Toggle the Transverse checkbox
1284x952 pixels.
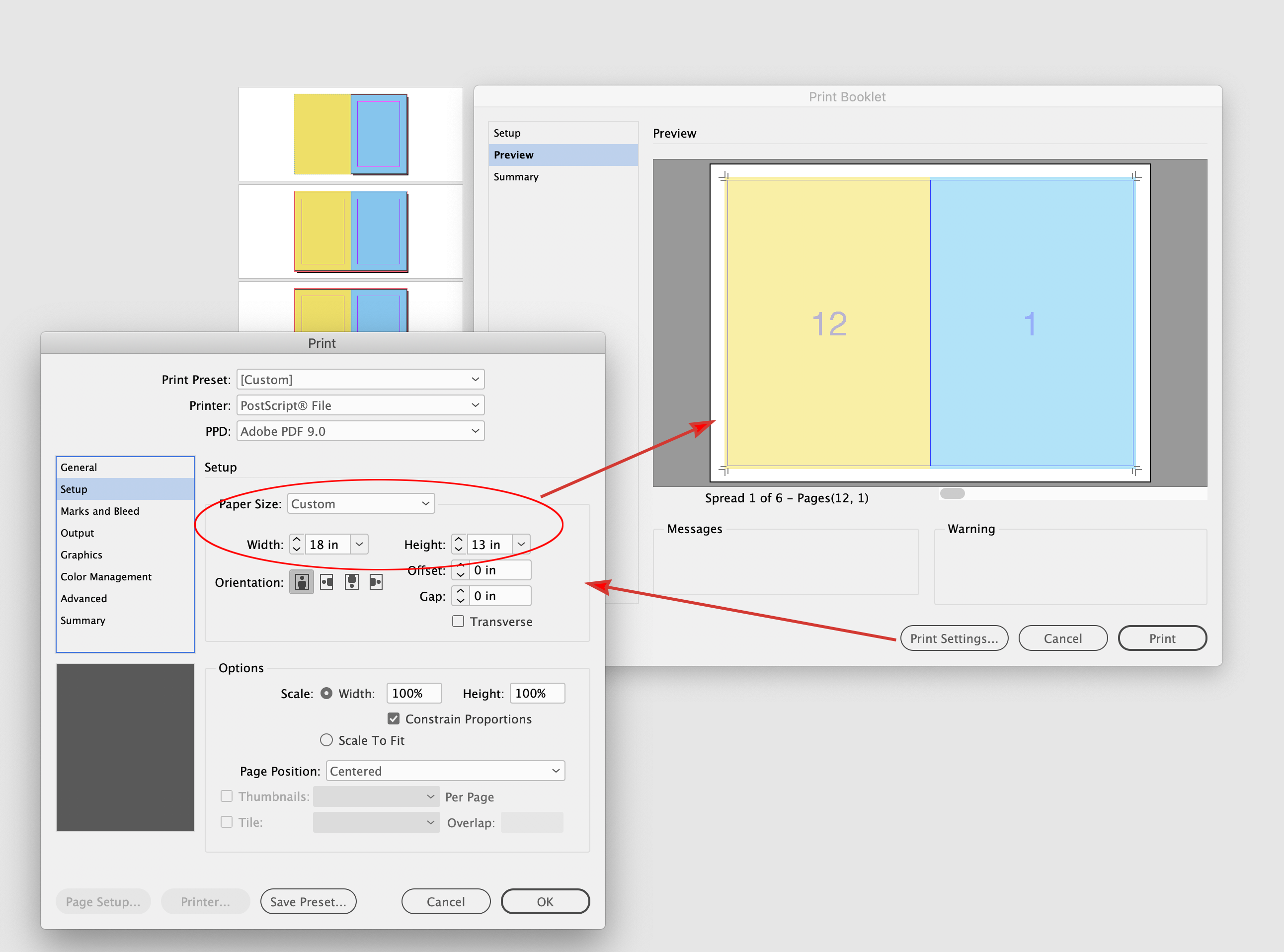point(458,621)
